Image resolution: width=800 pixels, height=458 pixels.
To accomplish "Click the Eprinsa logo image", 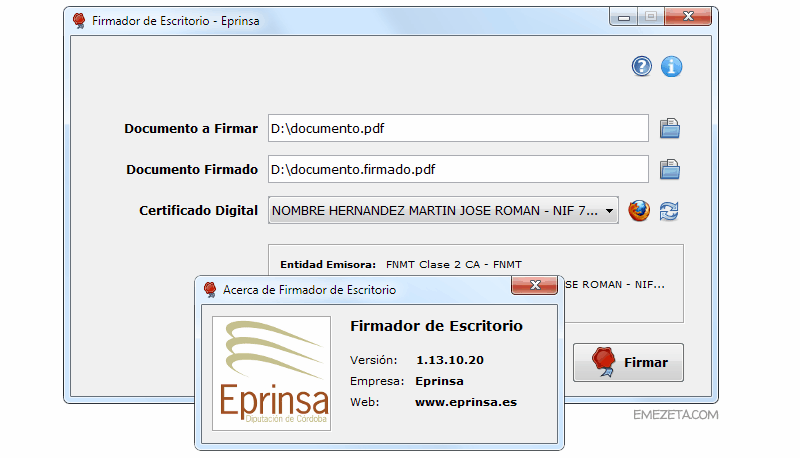I will pos(271,373).
